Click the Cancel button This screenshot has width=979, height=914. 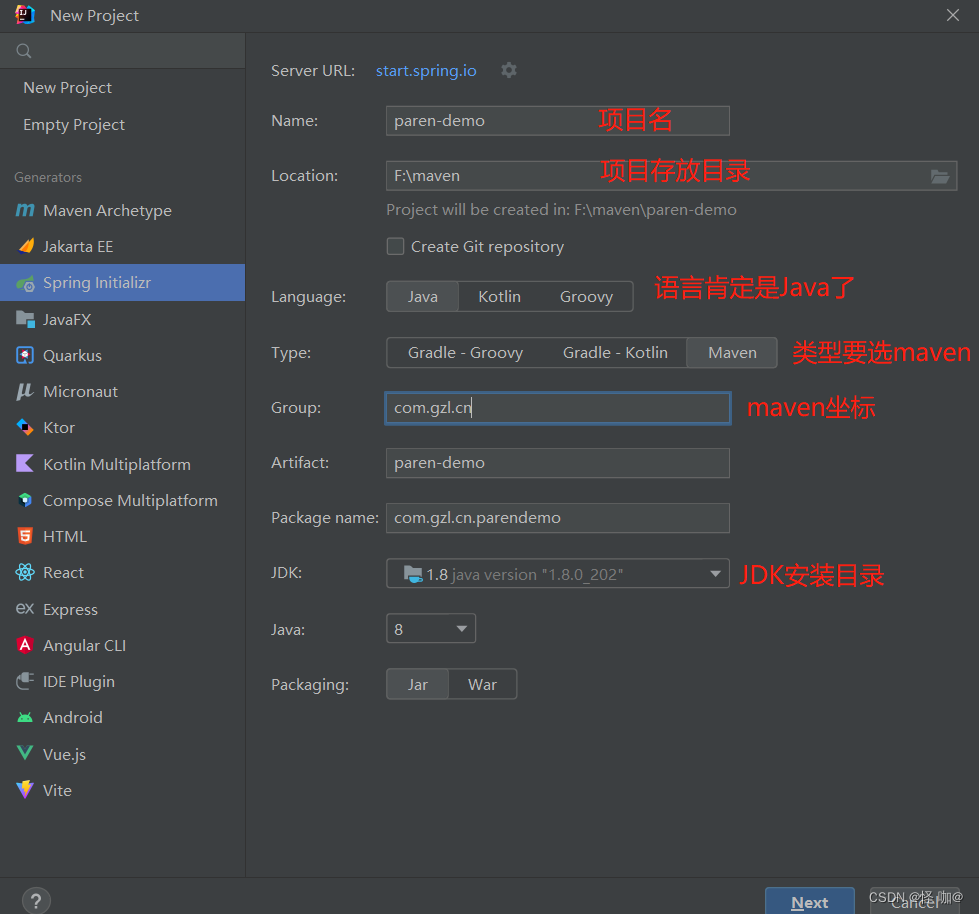pos(915,902)
